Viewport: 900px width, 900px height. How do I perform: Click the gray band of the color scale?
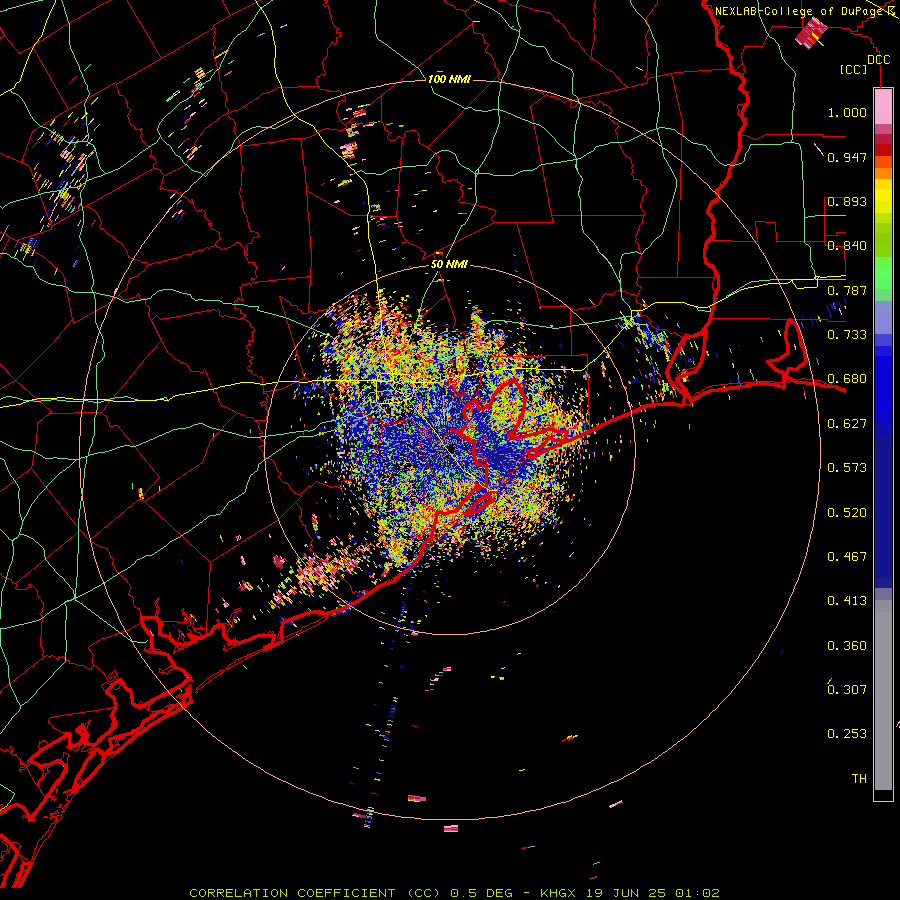pos(883,695)
